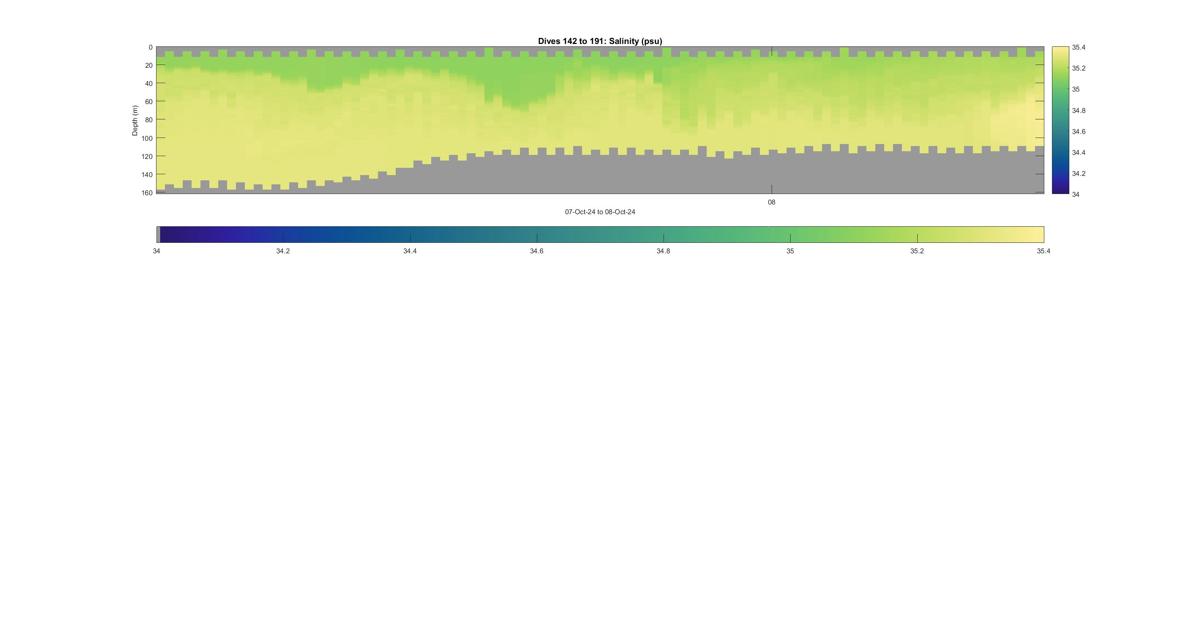1200x622 pixels.
Task: Click depth tick label "80" on y-axis
Action: (148, 119)
